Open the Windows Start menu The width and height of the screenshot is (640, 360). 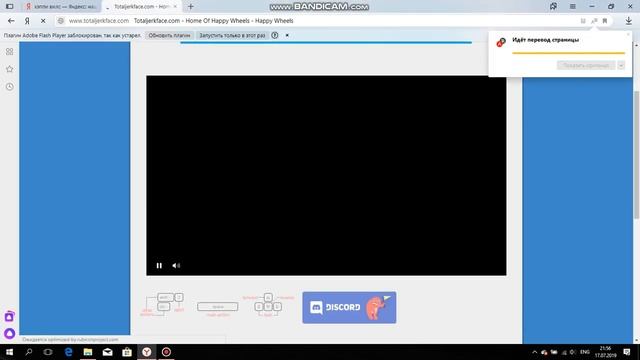click(9, 352)
